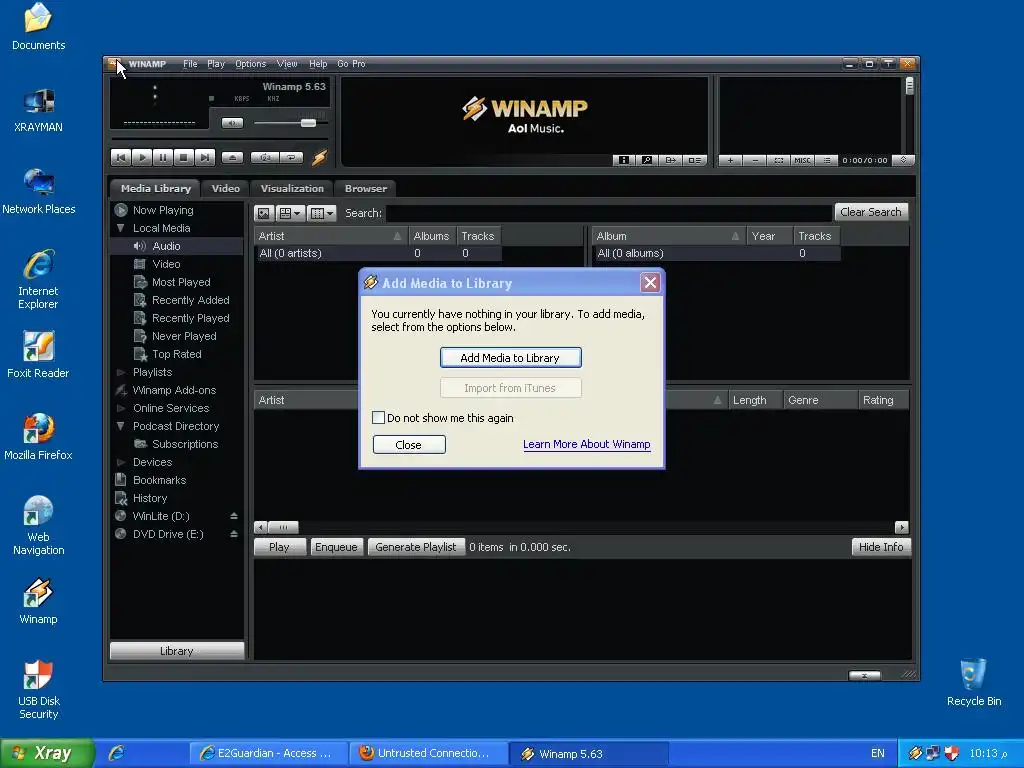
Task: Click the Eject open file button
Action: pos(232,157)
